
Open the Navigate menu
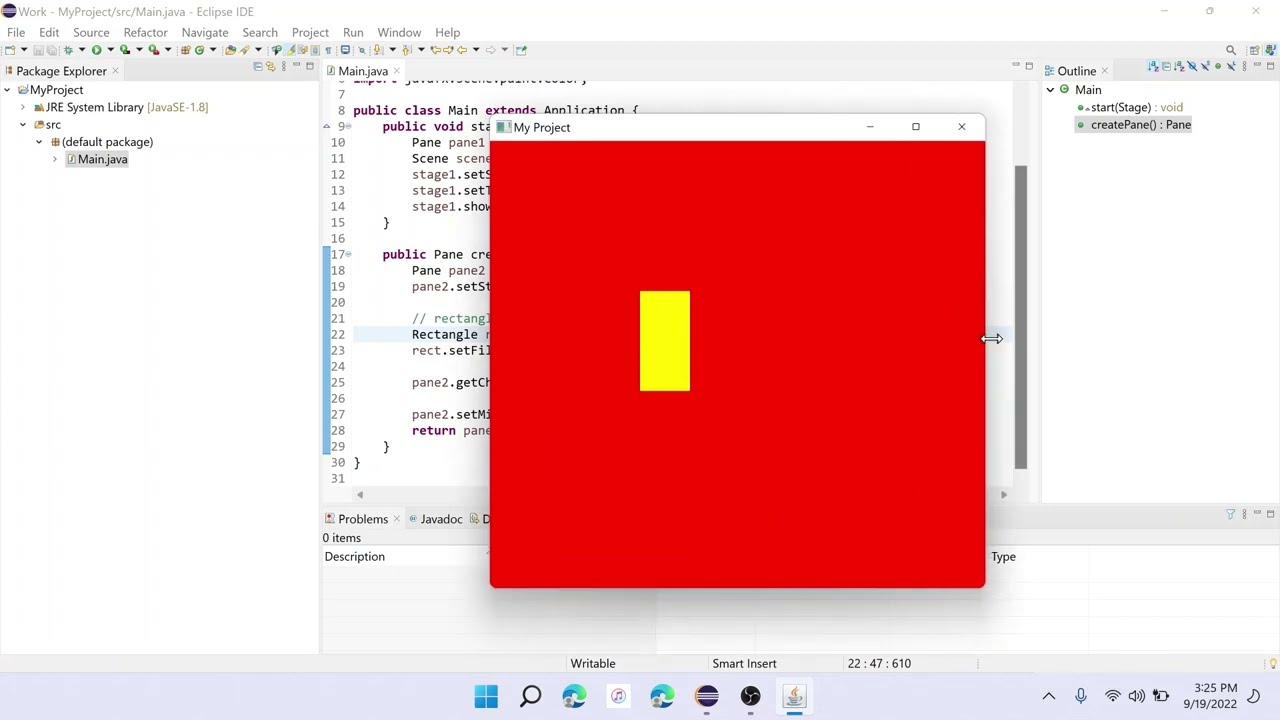205,32
